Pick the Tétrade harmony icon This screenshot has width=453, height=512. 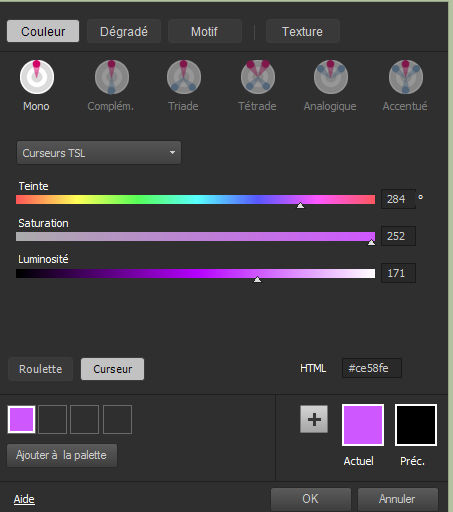click(258, 77)
